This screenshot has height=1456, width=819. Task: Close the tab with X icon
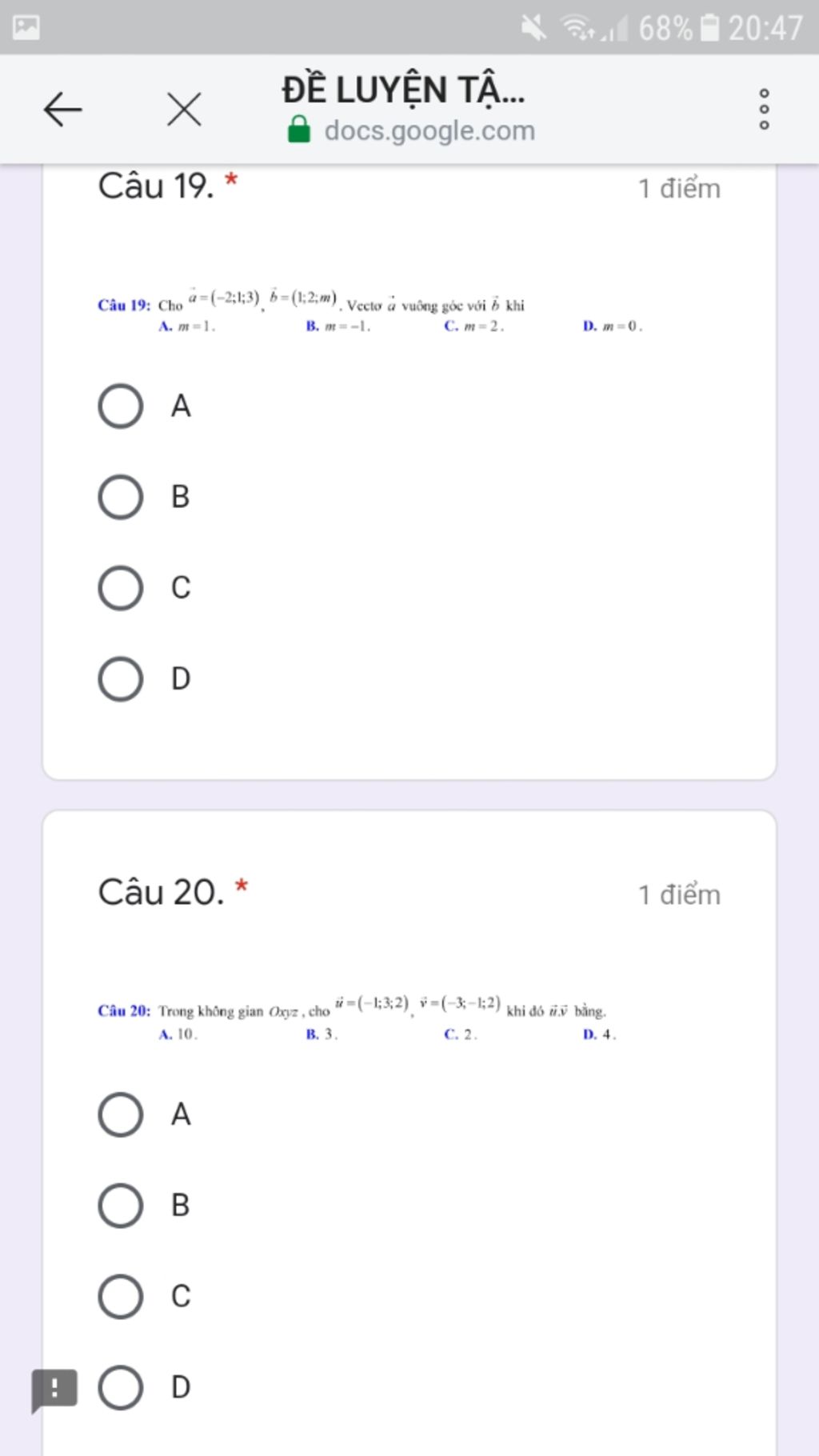(x=184, y=109)
